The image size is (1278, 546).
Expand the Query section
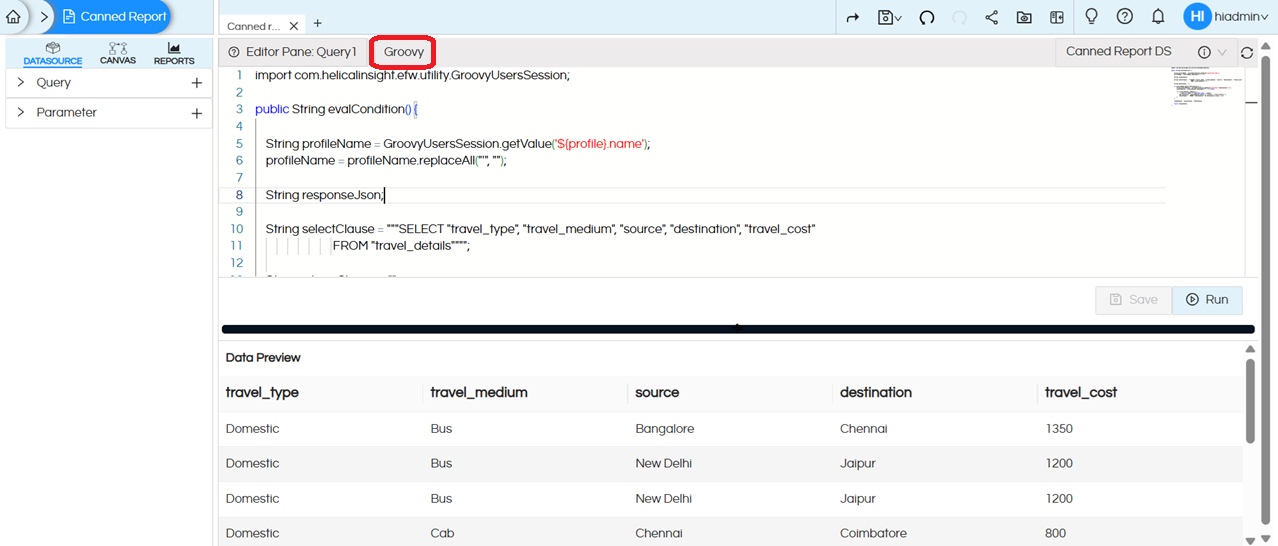pos(20,83)
